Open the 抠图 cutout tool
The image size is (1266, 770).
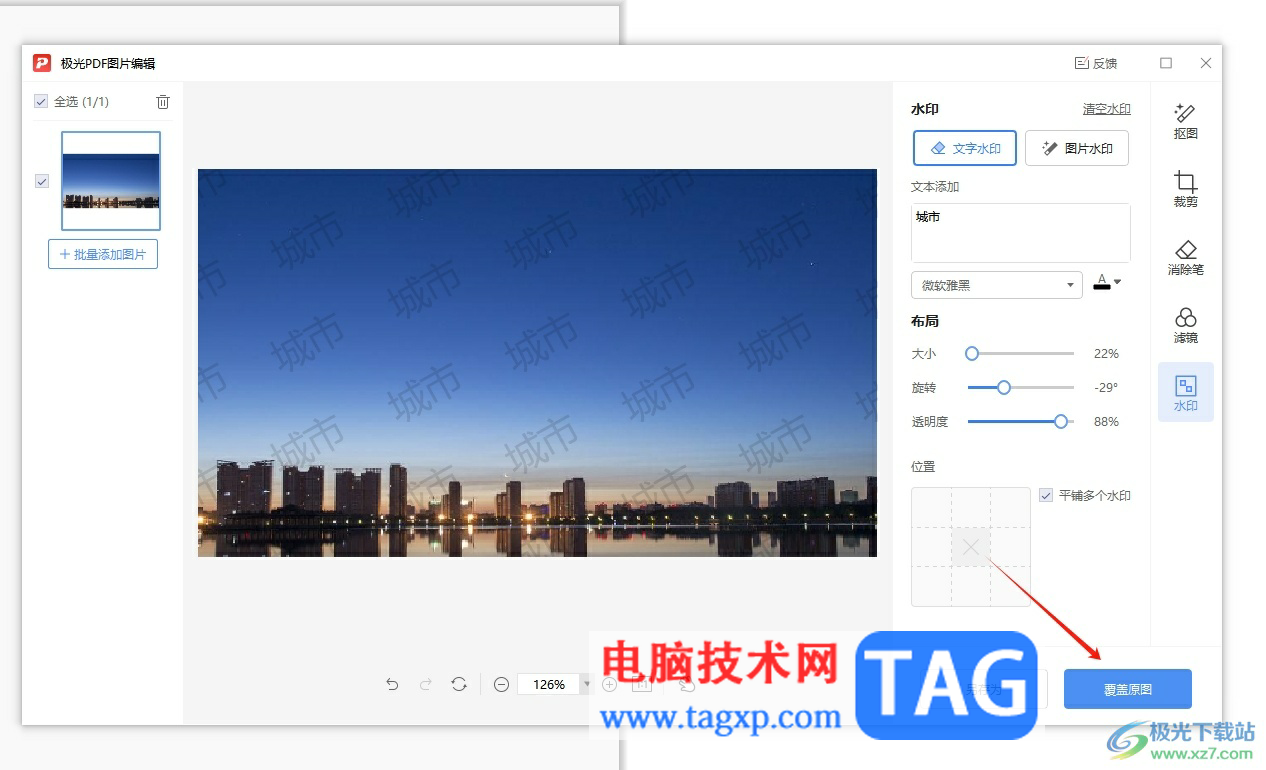[x=1185, y=120]
